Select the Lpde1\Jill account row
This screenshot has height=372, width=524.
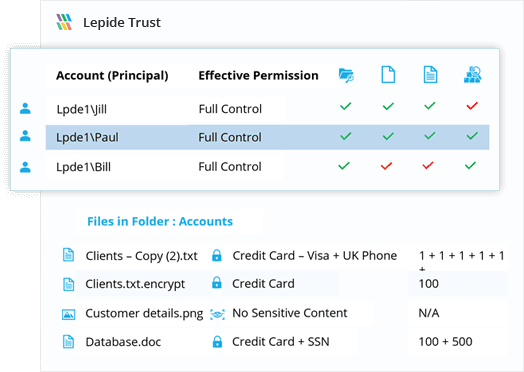[267, 109]
